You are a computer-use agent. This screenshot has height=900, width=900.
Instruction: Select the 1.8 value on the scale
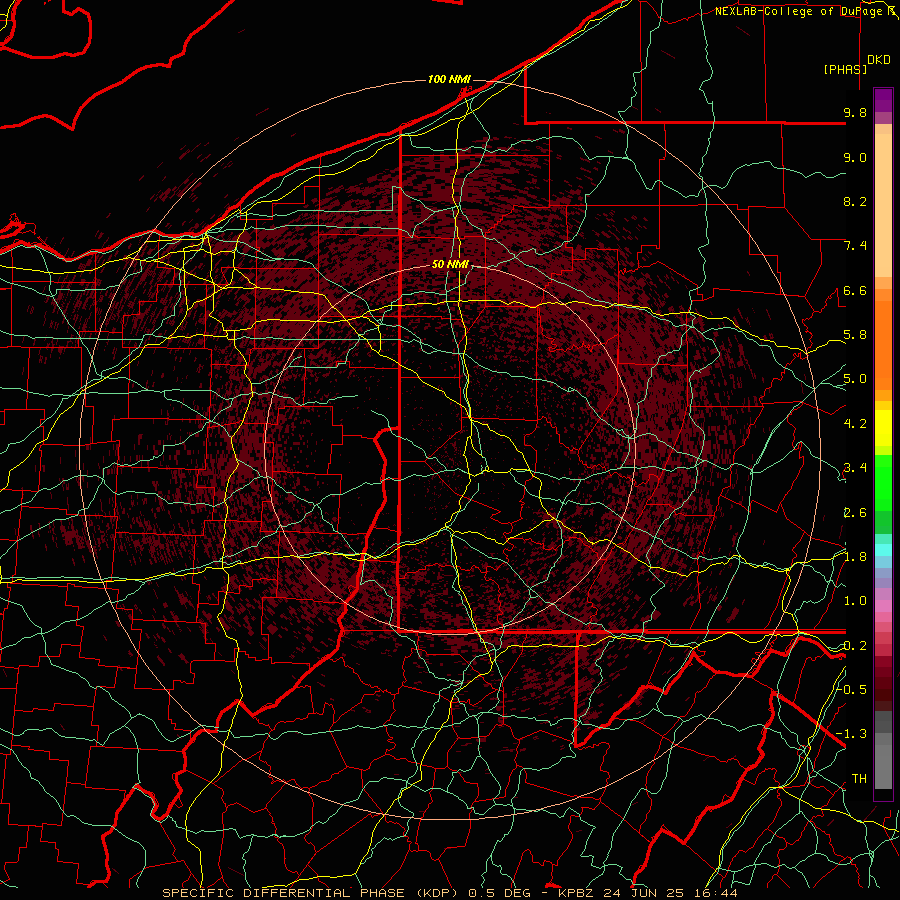point(855,557)
